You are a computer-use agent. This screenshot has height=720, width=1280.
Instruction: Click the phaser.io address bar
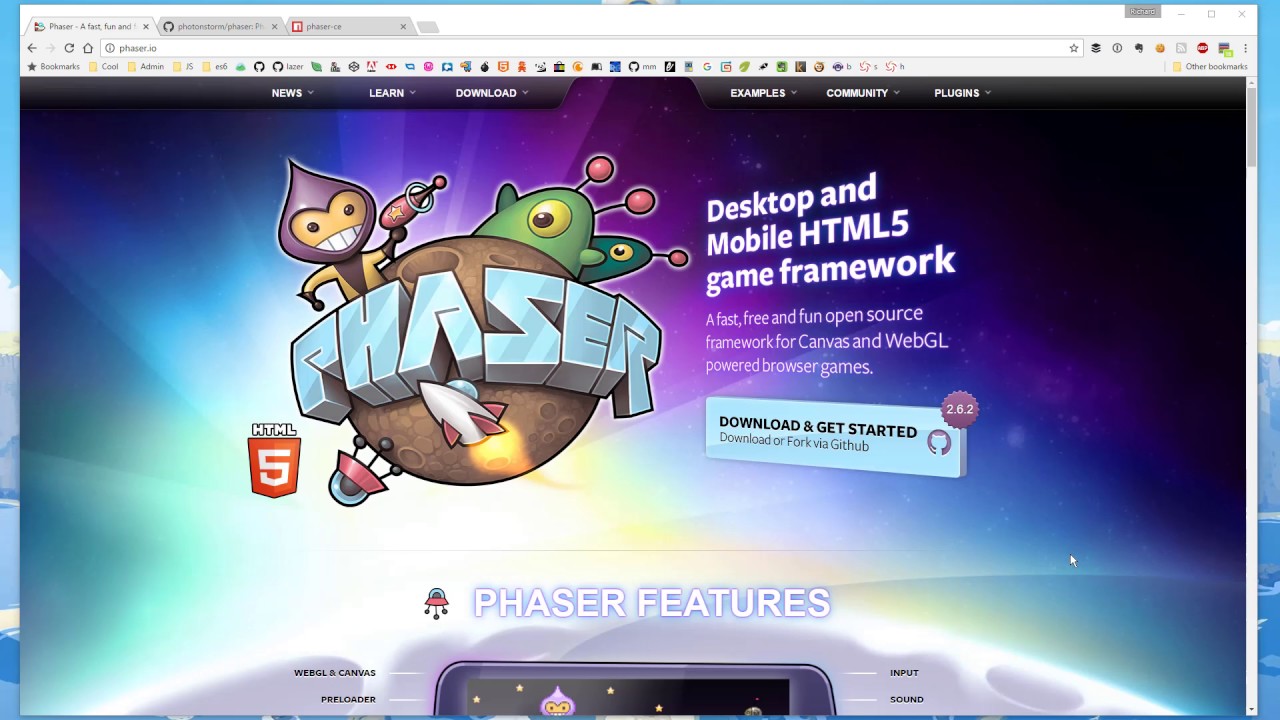pyautogui.click(x=590, y=48)
